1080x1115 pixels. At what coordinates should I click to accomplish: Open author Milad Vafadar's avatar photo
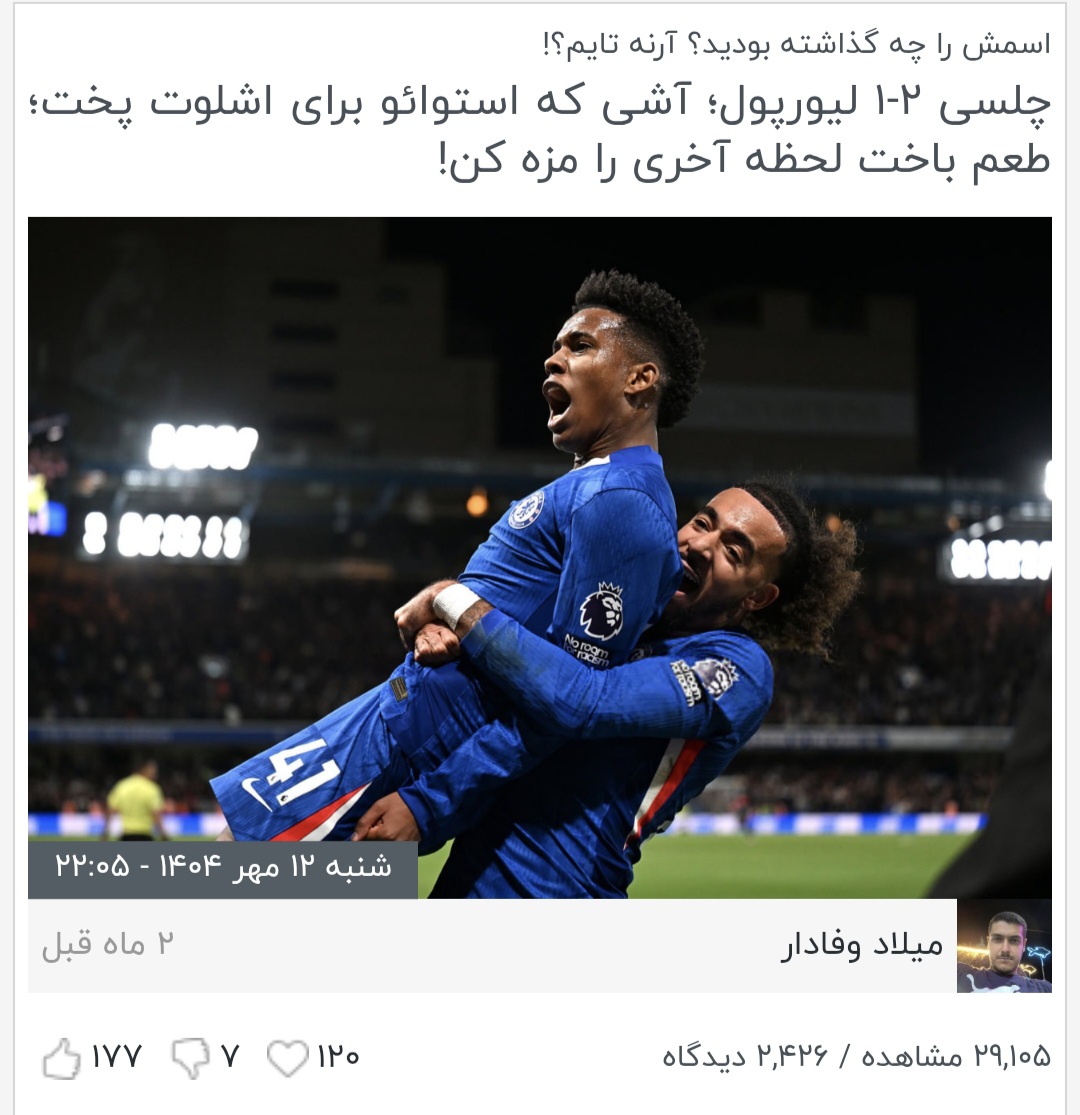coord(1004,946)
